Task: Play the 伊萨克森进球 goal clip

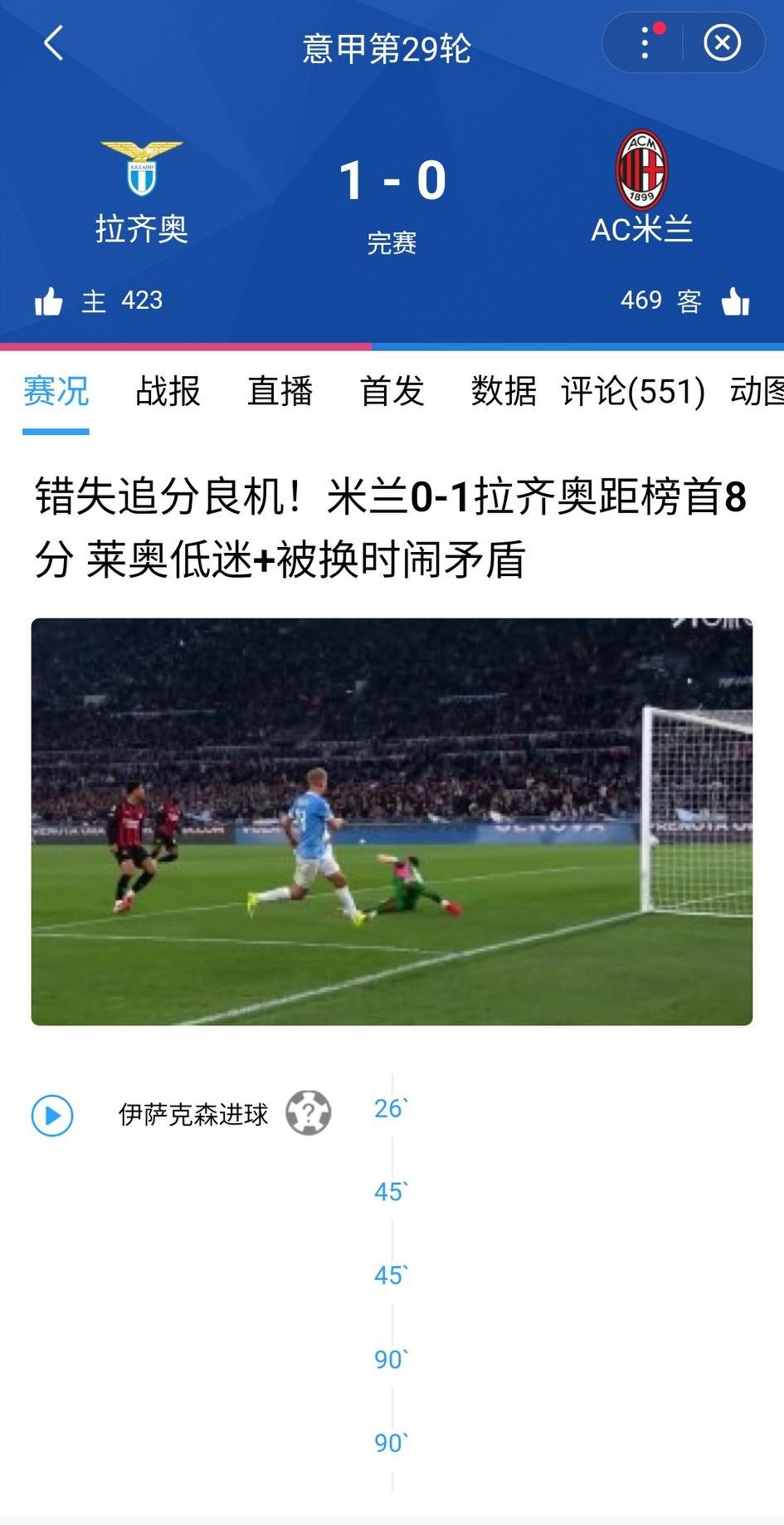Action: [52, 1115]
